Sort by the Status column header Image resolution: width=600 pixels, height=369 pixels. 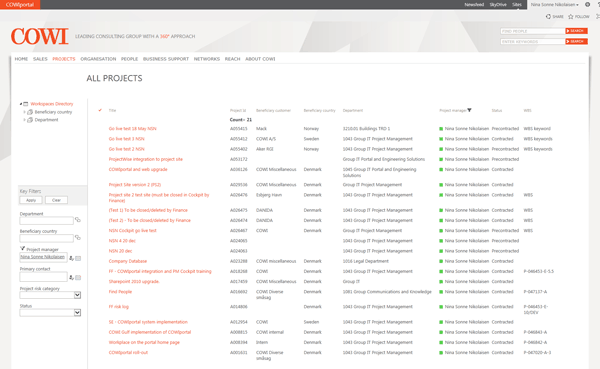[497, 111]
